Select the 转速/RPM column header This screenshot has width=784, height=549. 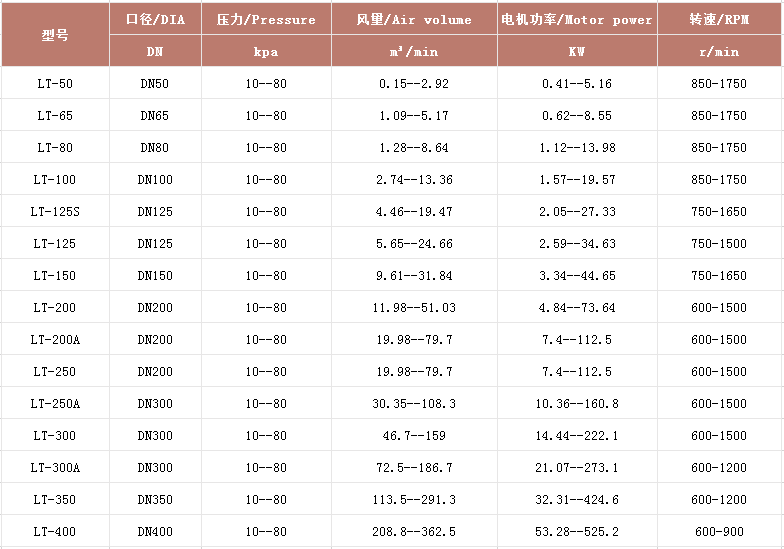pos(719,19)
